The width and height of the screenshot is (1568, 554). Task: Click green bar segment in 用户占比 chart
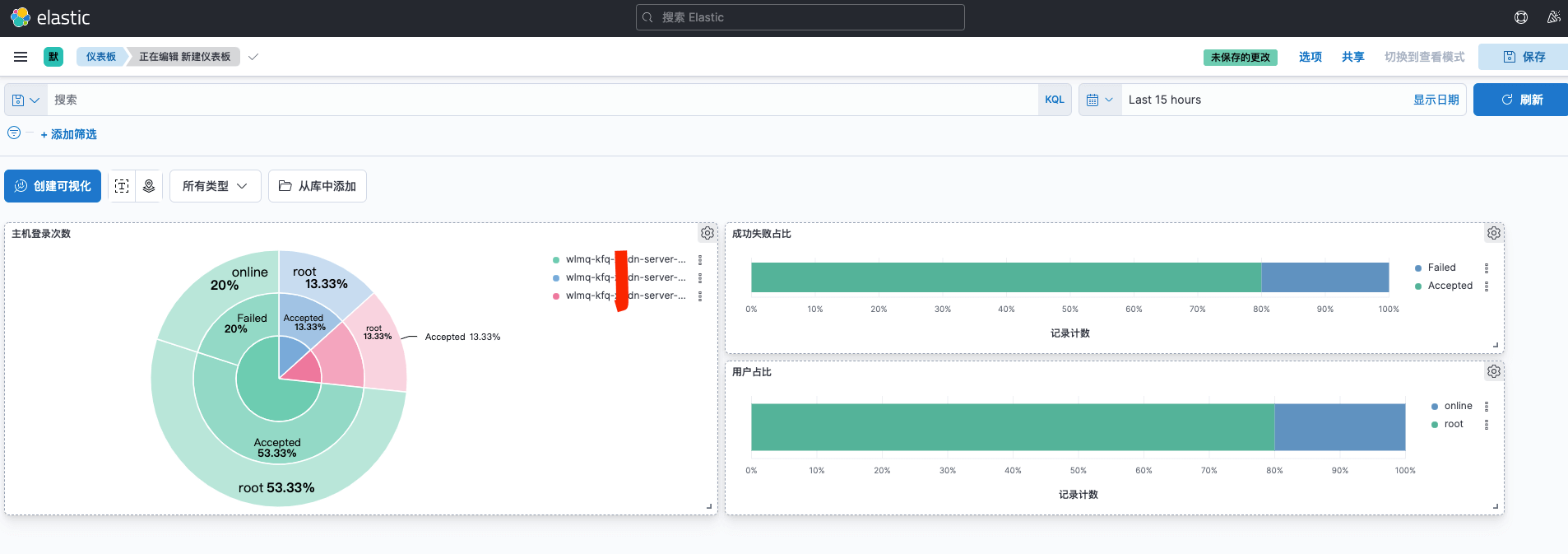1013,427
